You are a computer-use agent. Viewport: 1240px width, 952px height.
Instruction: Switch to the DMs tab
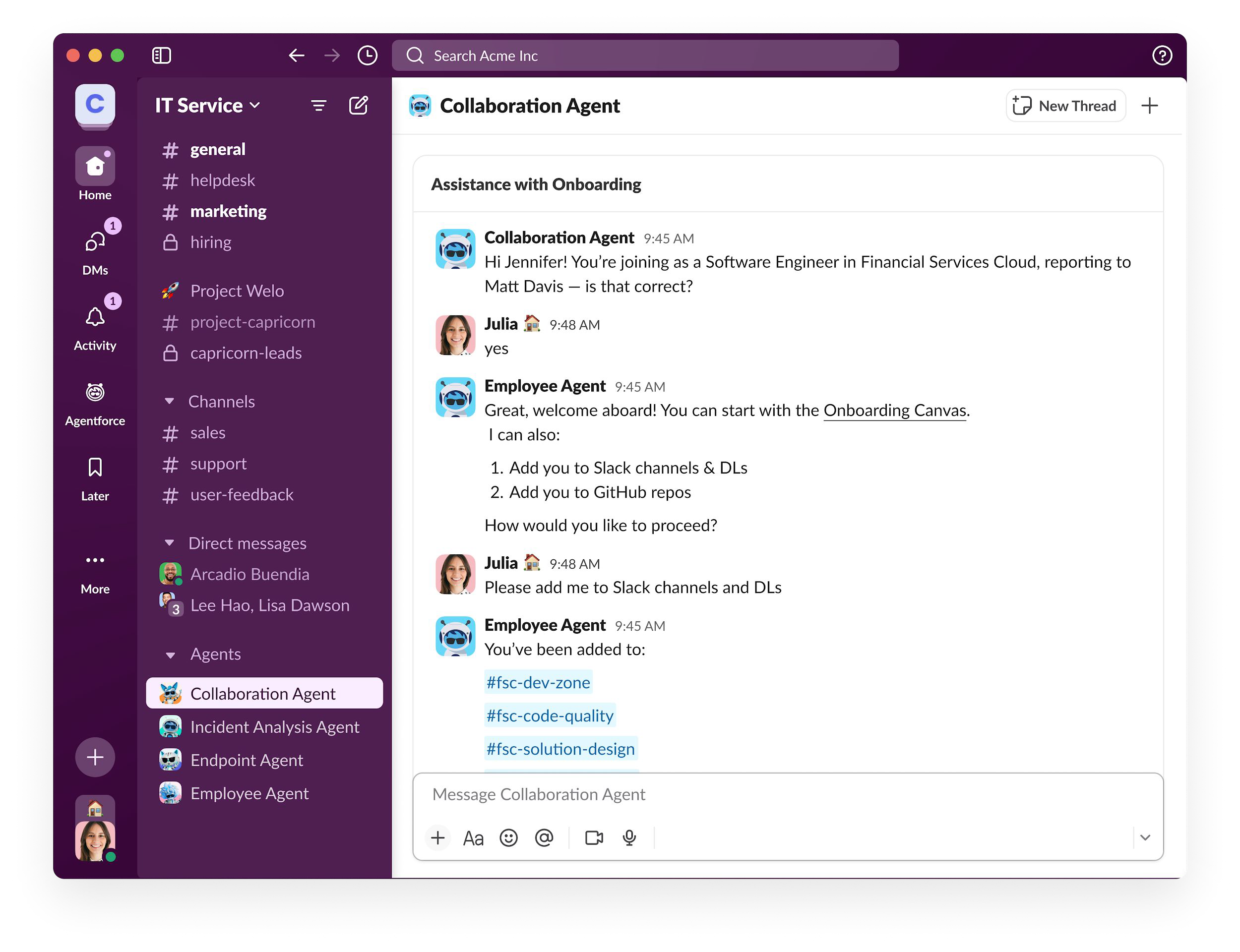95,242
